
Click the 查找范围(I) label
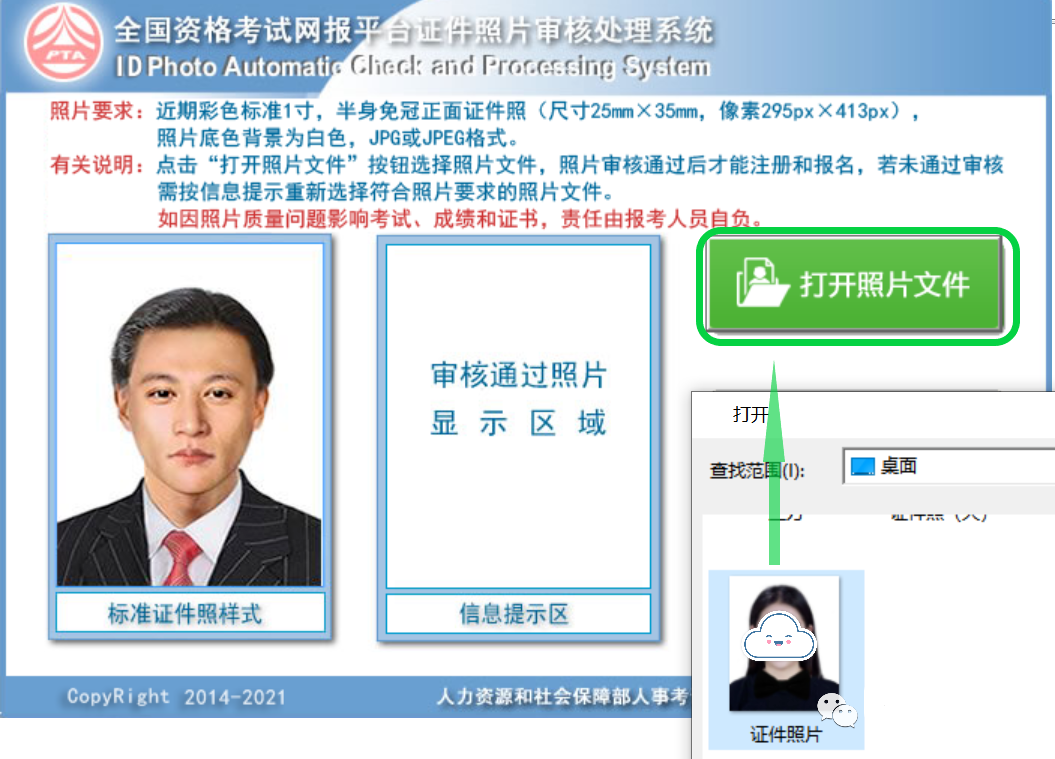click(x=757, y=469)
